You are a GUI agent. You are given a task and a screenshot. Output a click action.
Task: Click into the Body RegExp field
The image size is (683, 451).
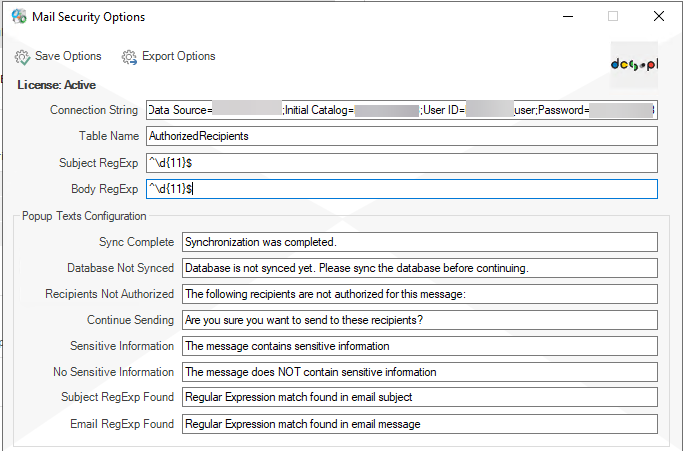402,189
